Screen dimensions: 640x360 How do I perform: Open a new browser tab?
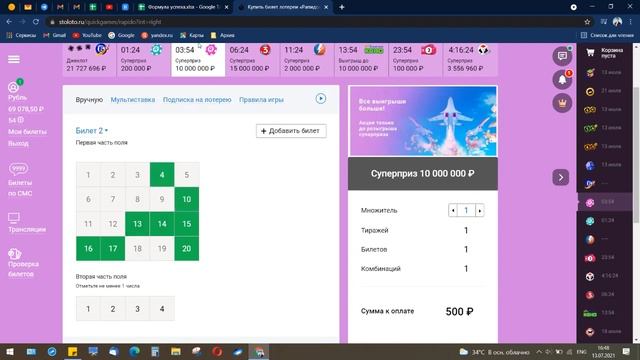(342, 7)
